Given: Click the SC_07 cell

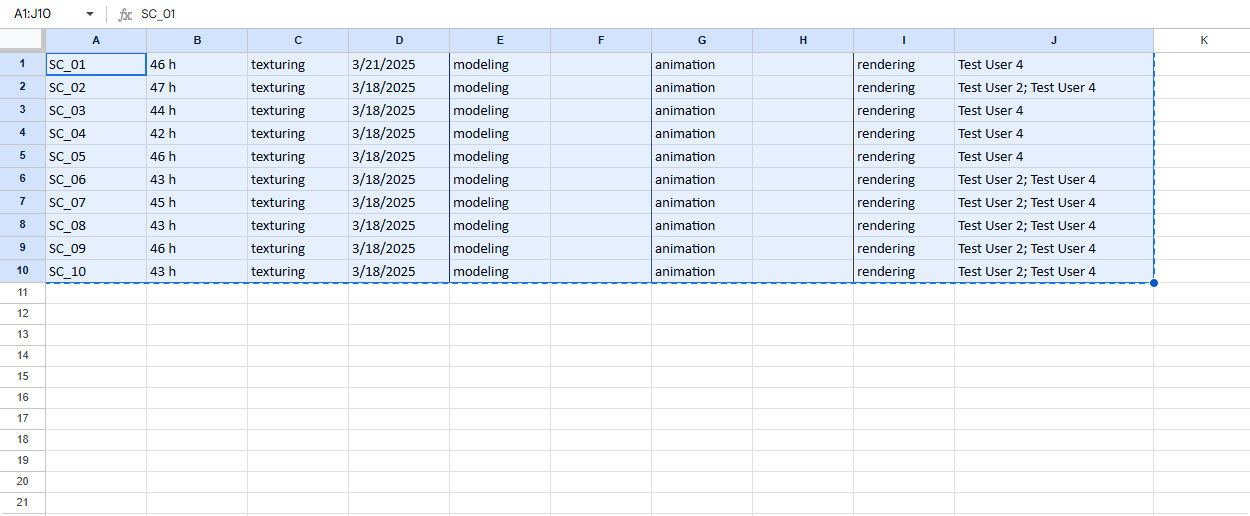Looking at the screenshot, I should pyautogui.click(x=96, y=202).
